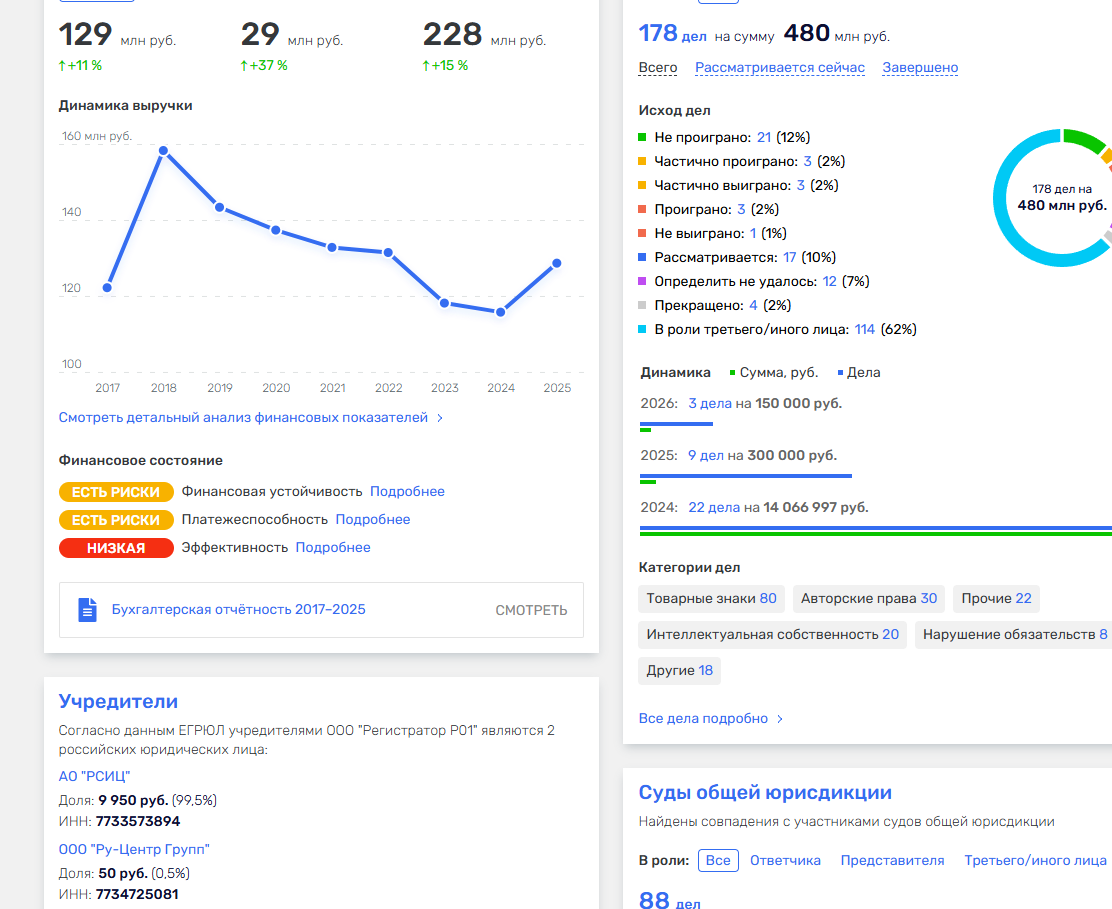Filter courts by 'Представителя' role
The width and height of the screenshot is (1112, 909).
[892, 860]
